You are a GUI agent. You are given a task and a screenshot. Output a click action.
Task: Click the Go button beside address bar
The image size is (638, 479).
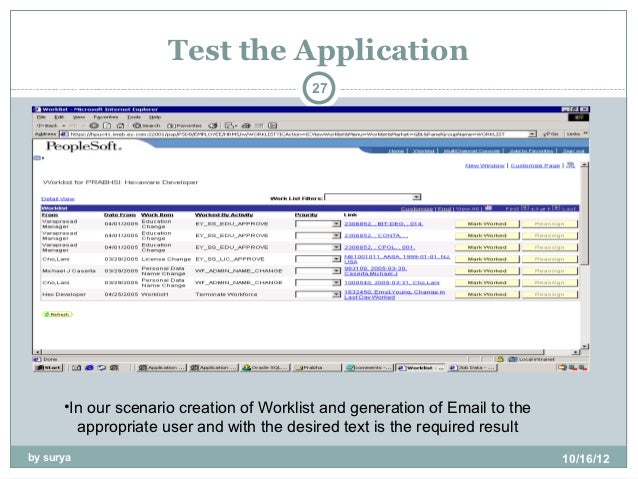pyautogui.click(x=551, y=134)
